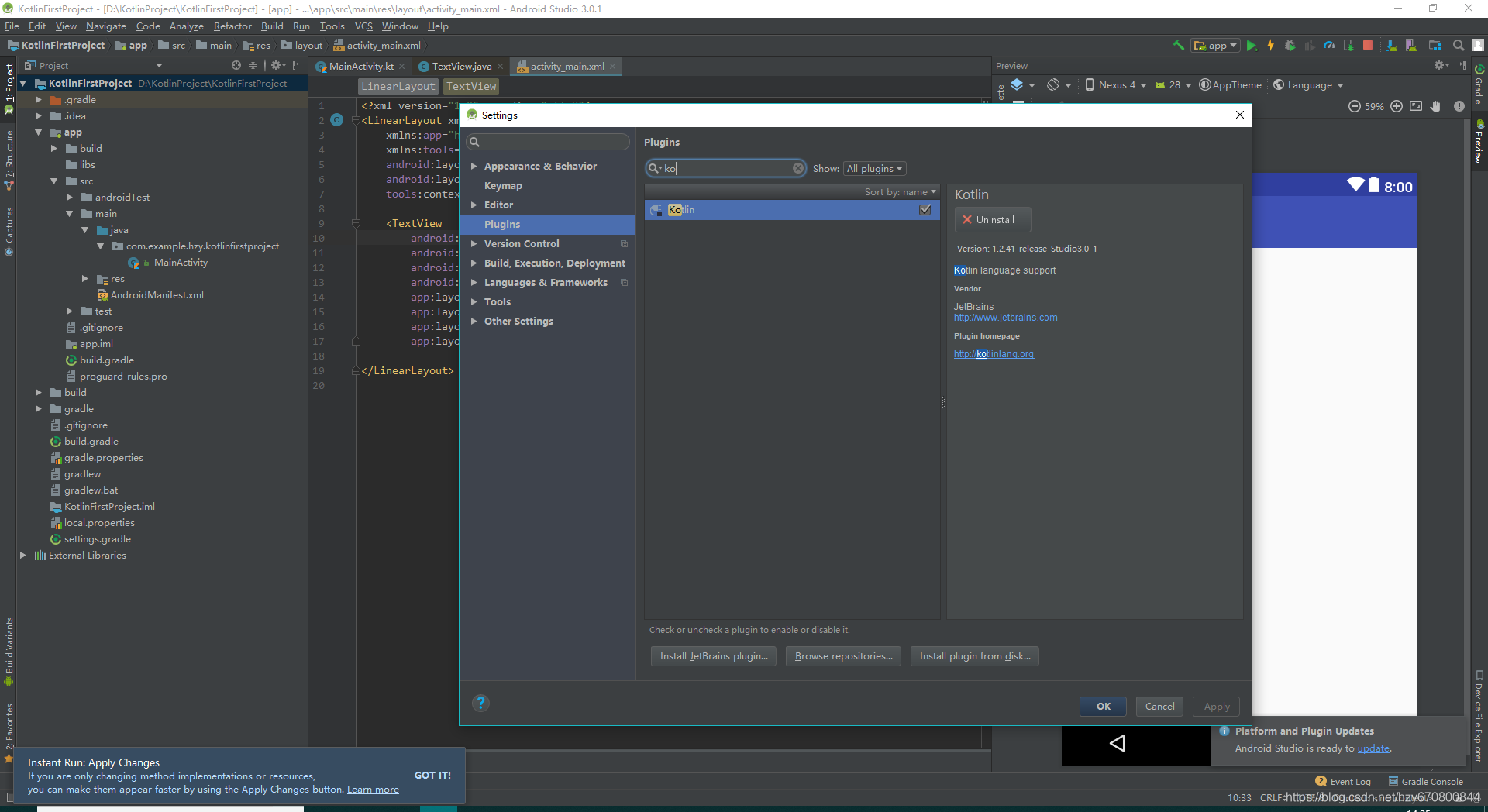Viewport: 1488px width, 812px height.
Task: Expand Appearance & Behavior settings category
Action: tap(474, 167)
